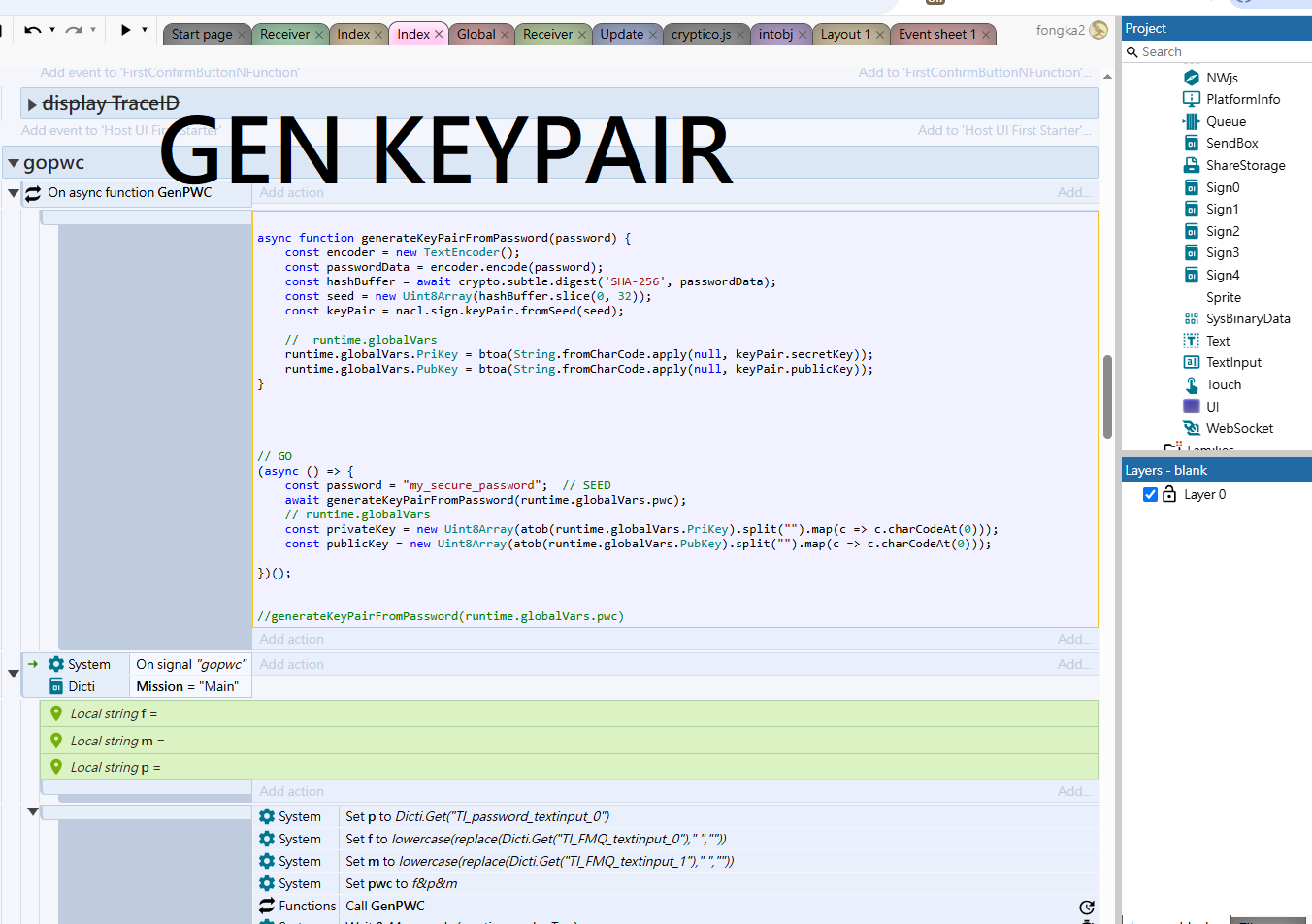
Task: Select the SysBinaryData object icon
Action: (x=1192, y=318)
